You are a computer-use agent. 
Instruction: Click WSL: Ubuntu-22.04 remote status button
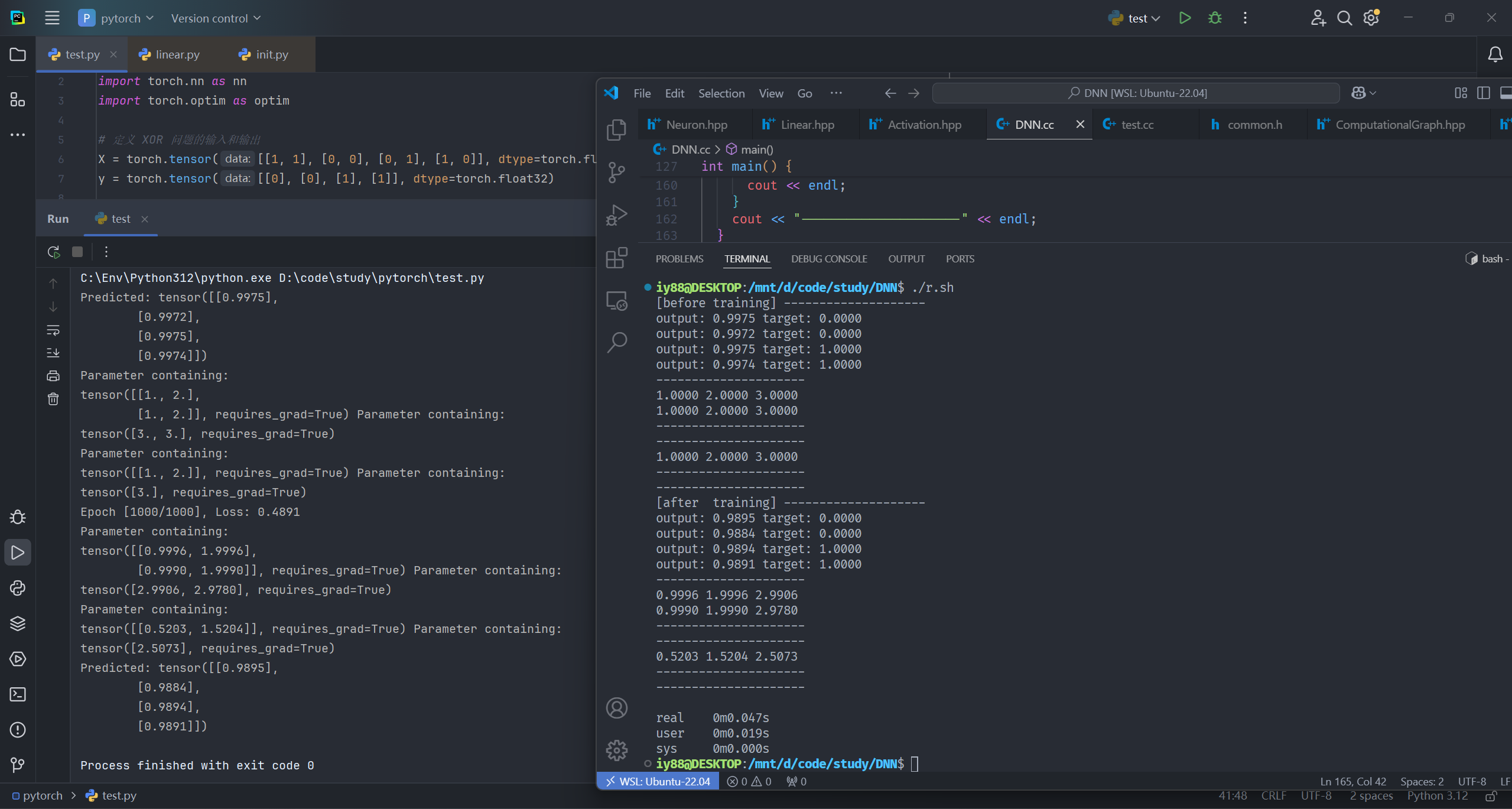[x=658, y=781]
